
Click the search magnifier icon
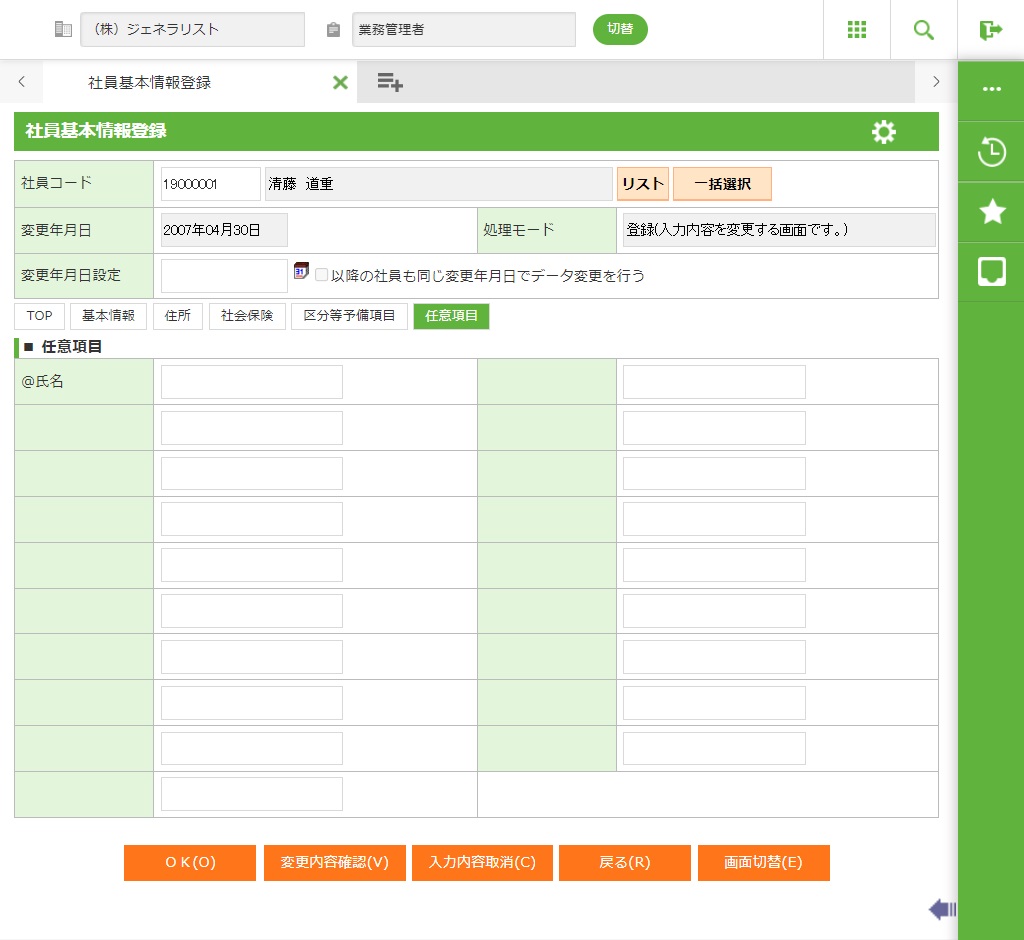(924, 30)
